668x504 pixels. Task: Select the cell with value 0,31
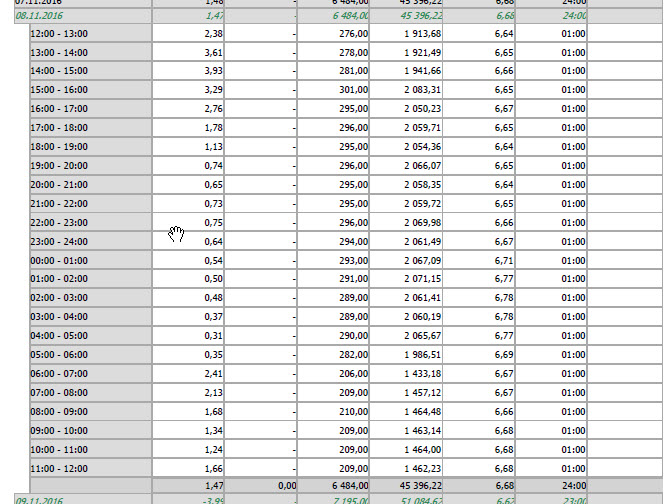188,336
